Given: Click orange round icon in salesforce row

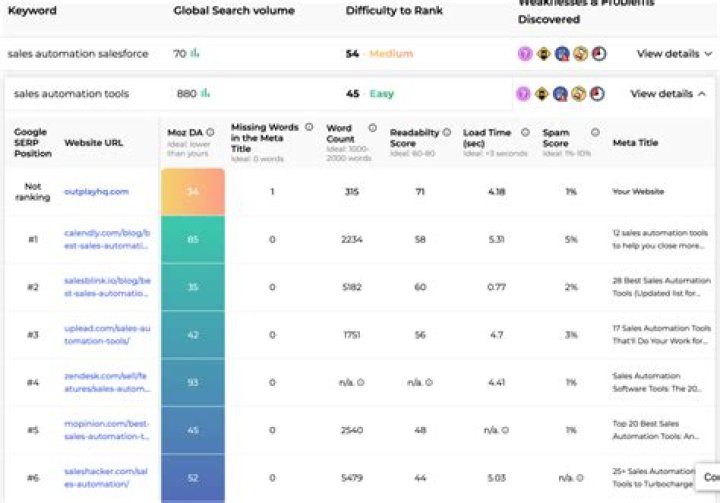Looking at the screenshot, I should (x=580, y=54).
